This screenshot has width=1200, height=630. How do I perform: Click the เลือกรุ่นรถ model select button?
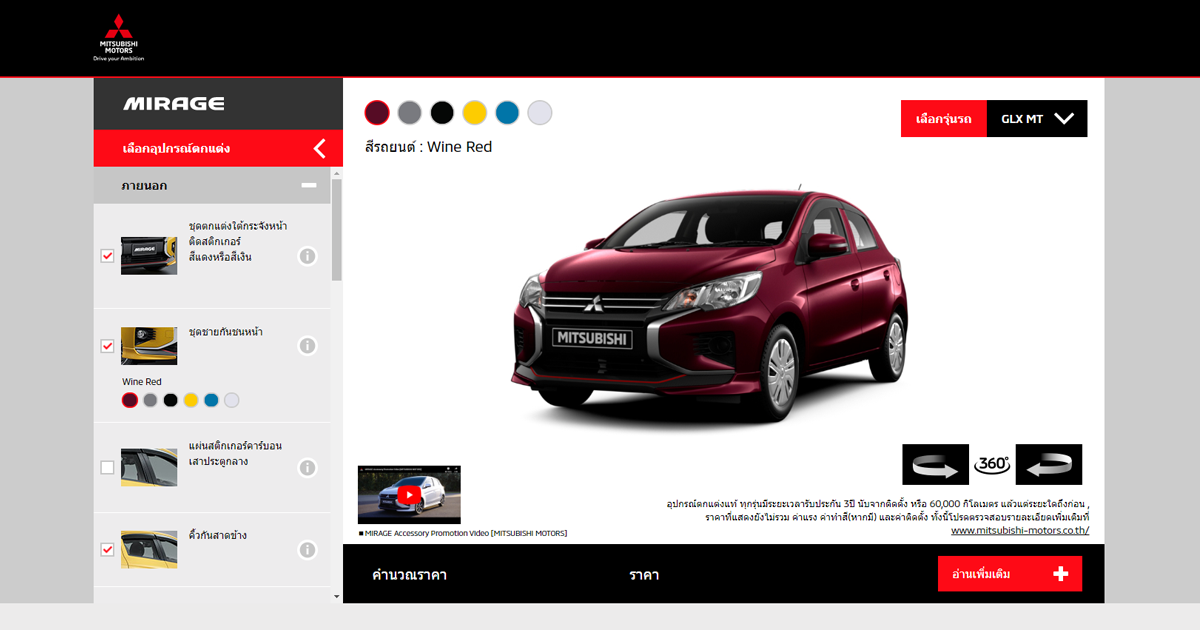(x=944, y=119)
